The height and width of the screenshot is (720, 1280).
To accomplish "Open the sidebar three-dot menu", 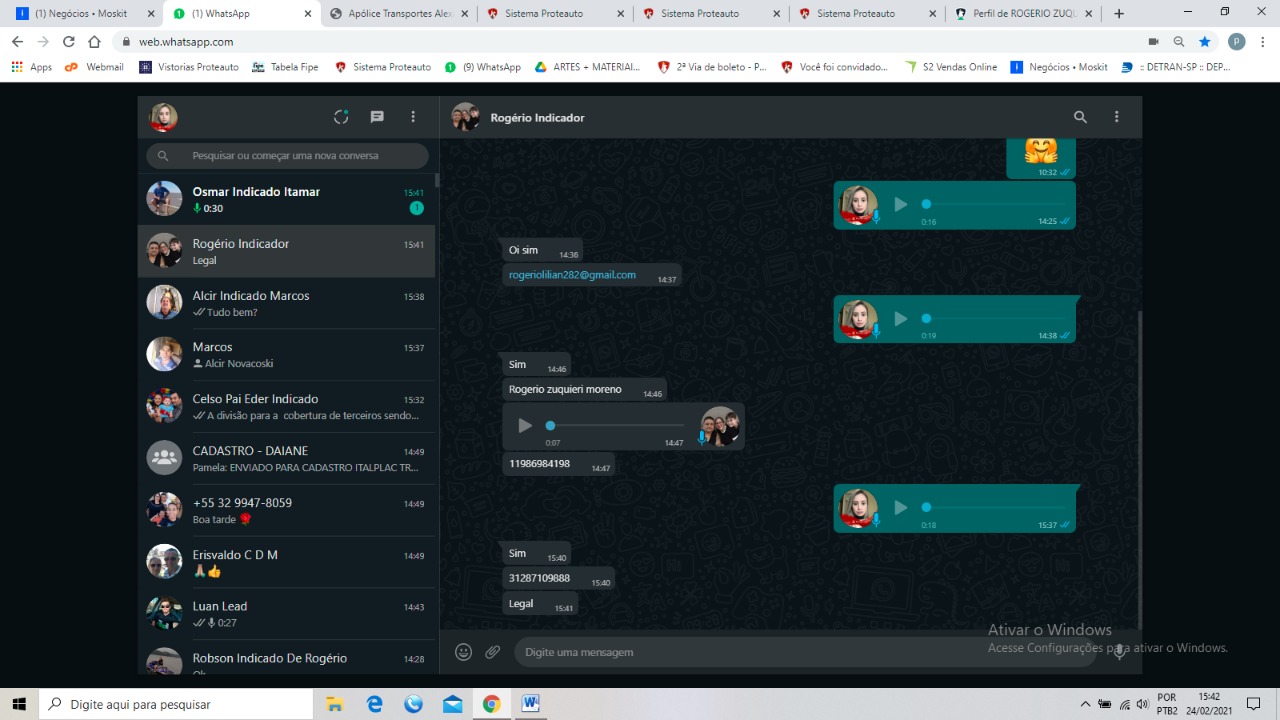I will point(413,117).
